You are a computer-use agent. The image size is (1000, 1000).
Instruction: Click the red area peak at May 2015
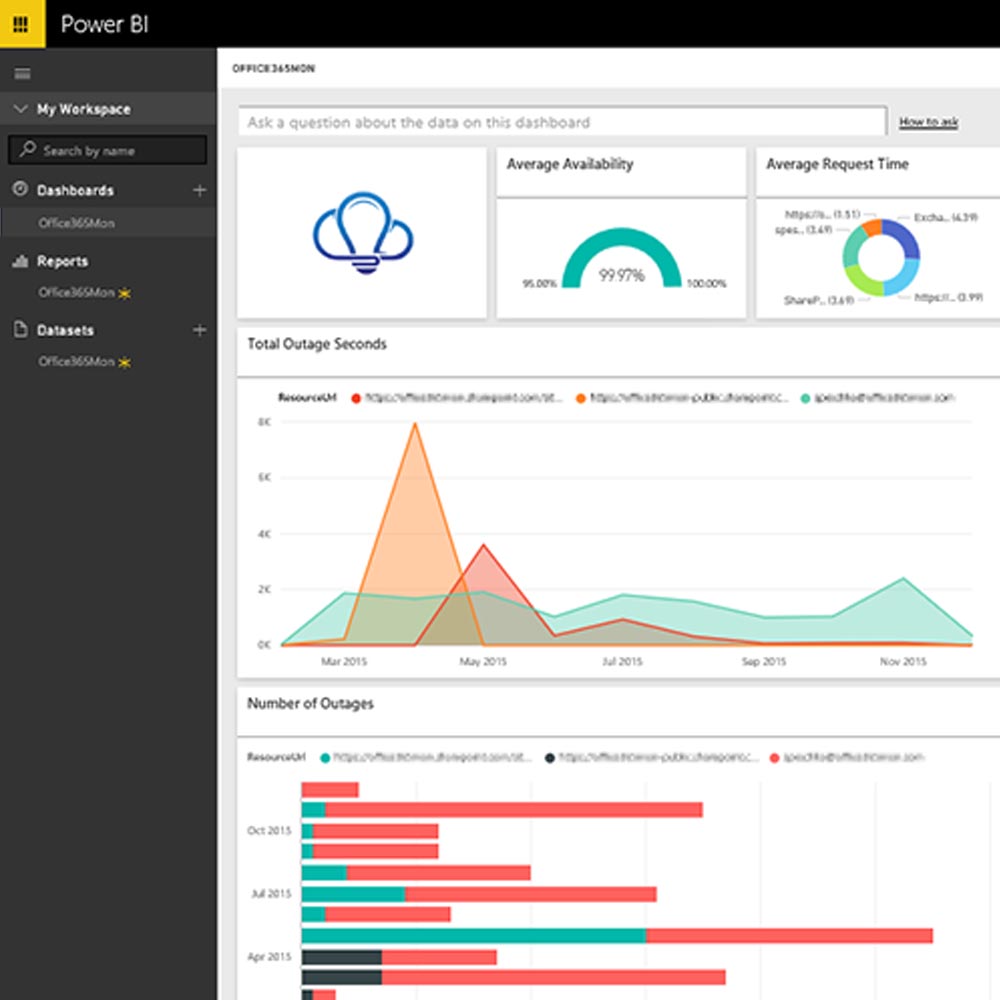pos(483,547)
